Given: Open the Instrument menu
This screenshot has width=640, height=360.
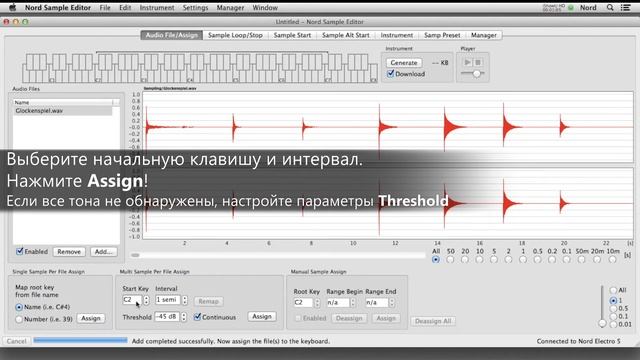Looking at the screenshot, I should tap(157, 7).
